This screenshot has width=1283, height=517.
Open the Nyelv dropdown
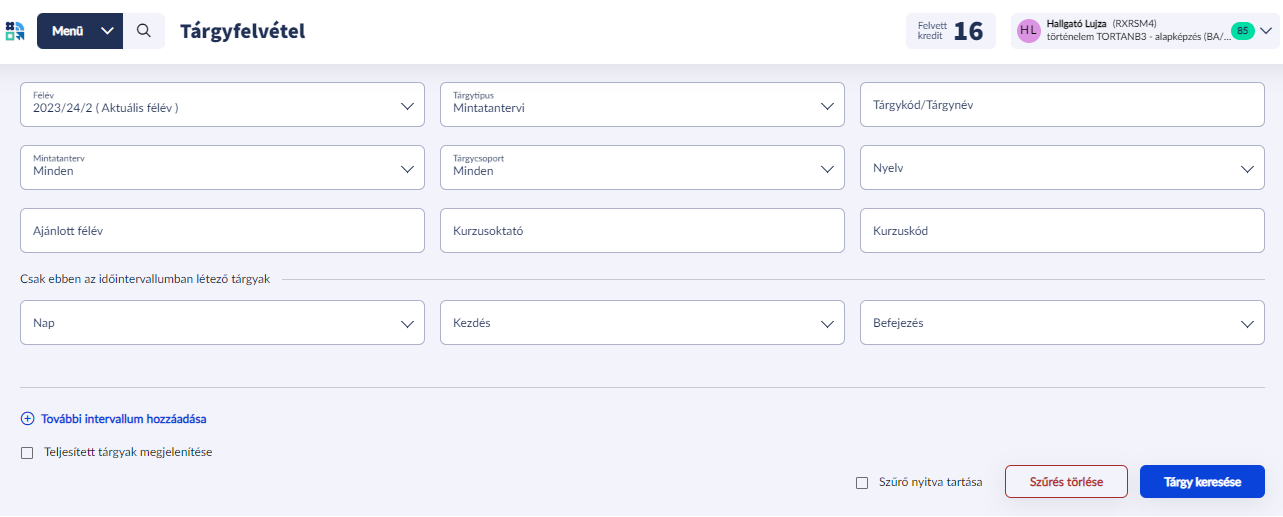1062,169
